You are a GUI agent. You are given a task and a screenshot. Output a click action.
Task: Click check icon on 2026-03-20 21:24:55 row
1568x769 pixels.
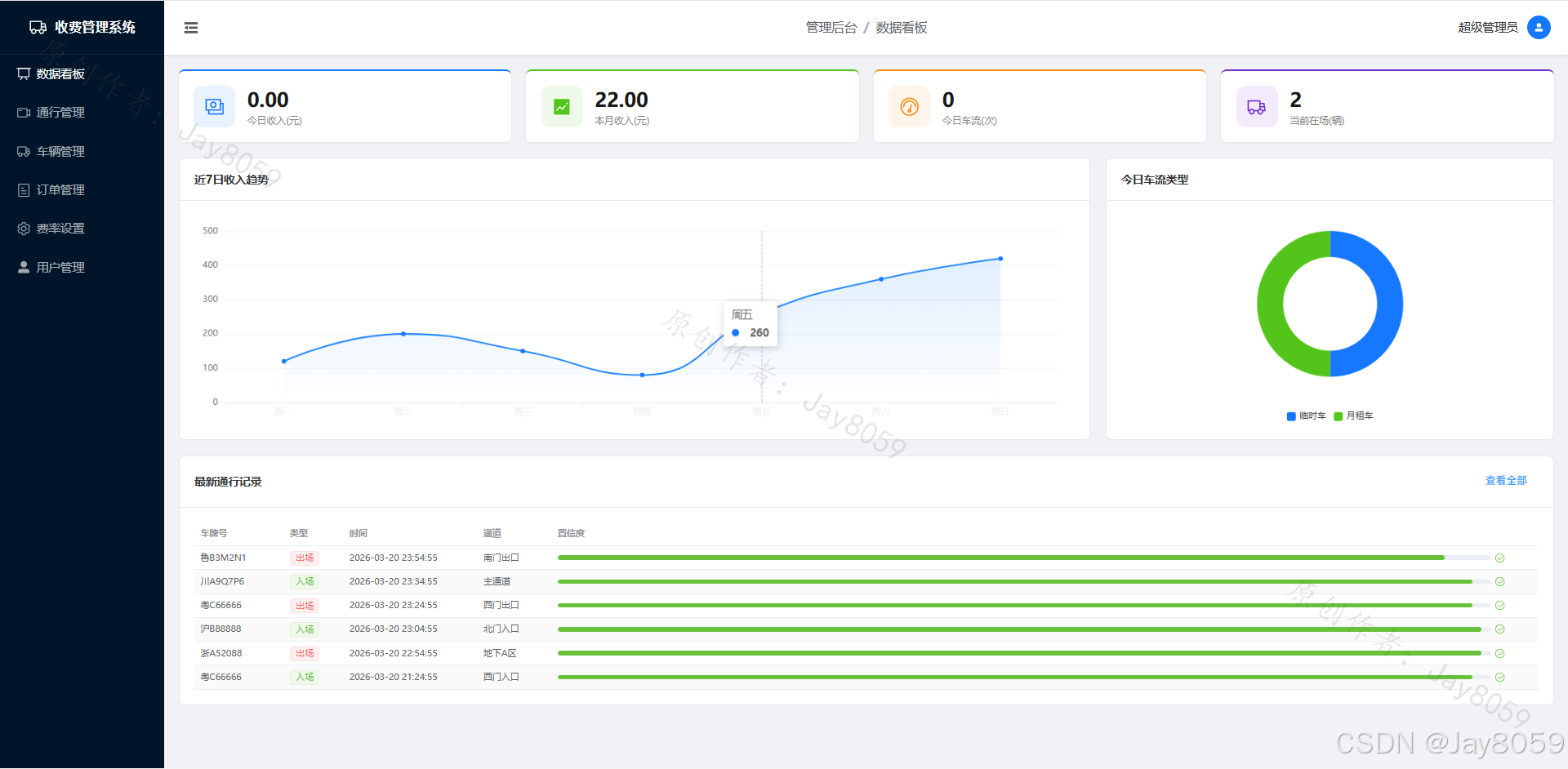pyautogui.click(x=1499, y=678)
